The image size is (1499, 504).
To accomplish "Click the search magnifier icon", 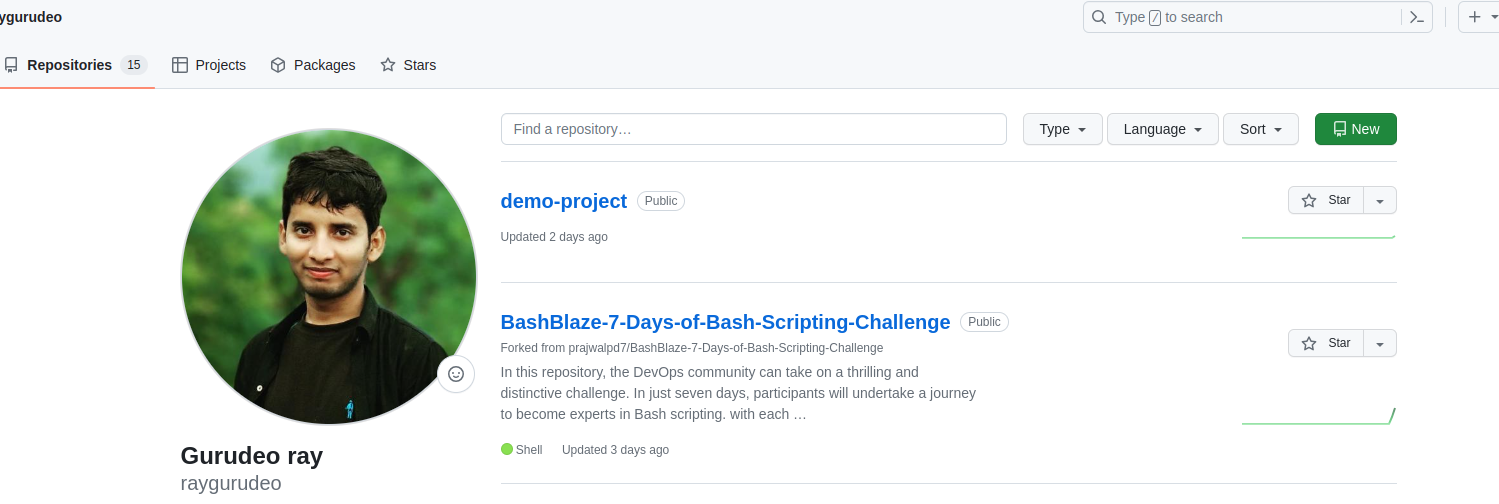I will [x=1099, y=17].
